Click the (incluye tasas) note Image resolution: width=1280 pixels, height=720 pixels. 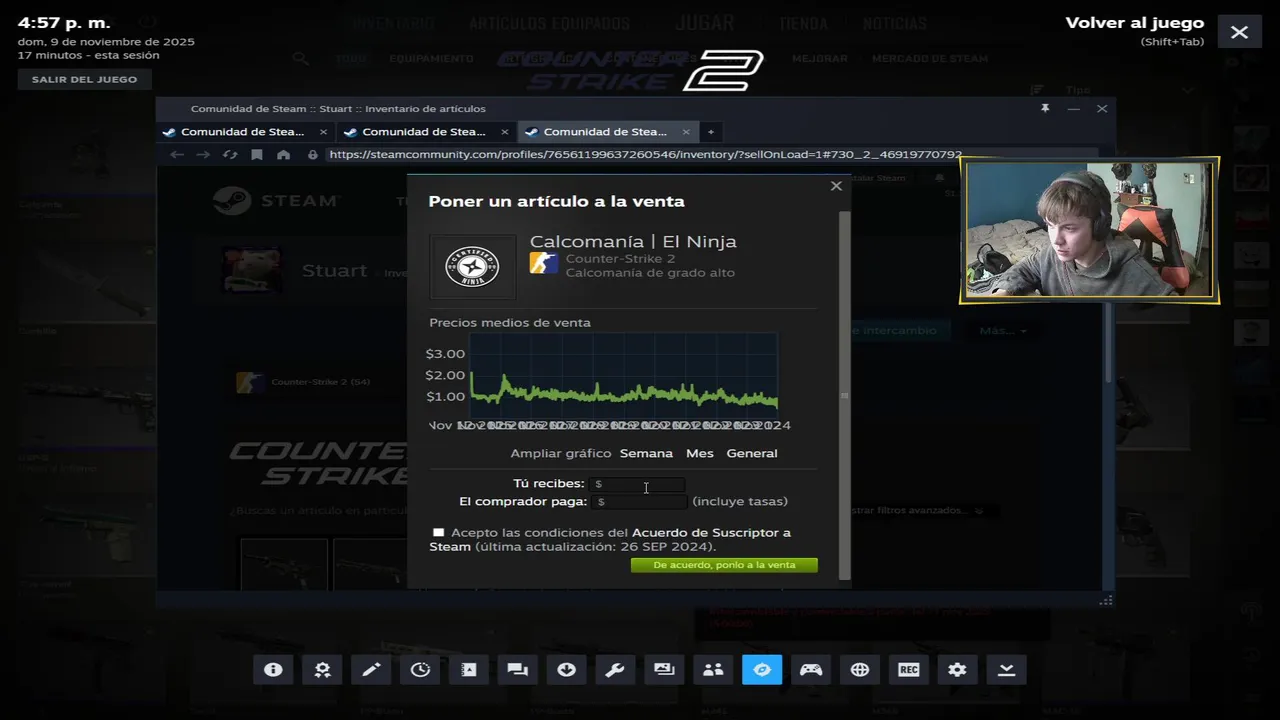coord(740,501)
